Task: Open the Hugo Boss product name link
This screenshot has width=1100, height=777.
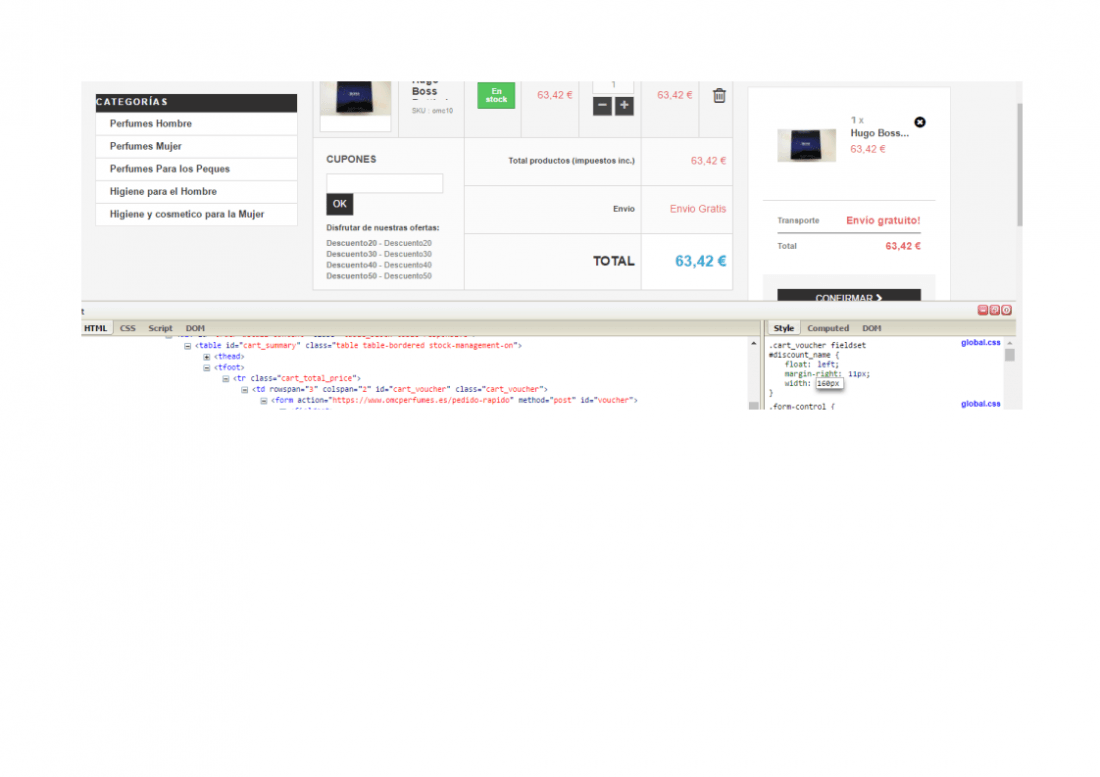Action: point(424,90)
